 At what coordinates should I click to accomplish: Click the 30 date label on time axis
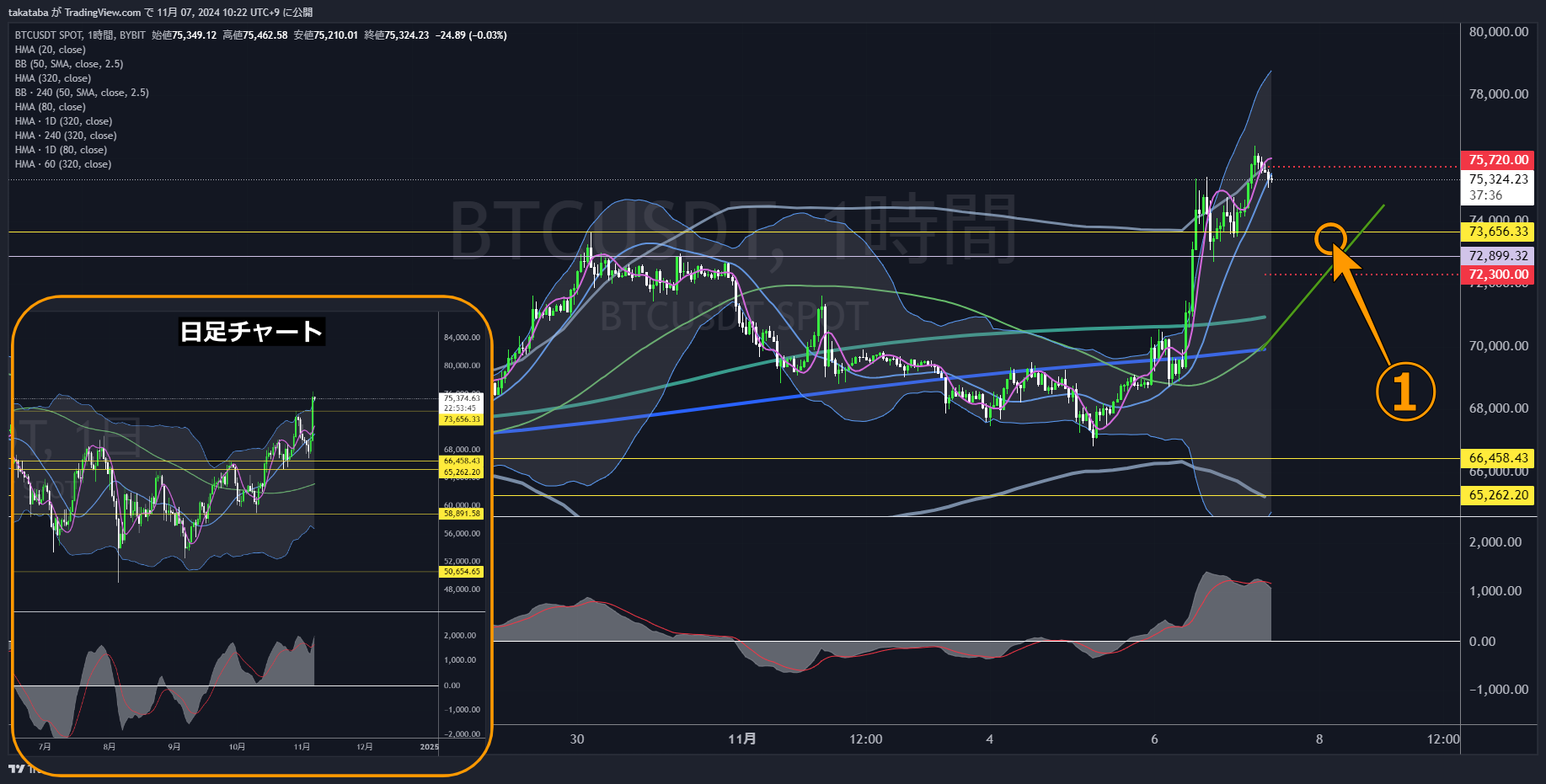pyautogui.click(x=577, y=739)
